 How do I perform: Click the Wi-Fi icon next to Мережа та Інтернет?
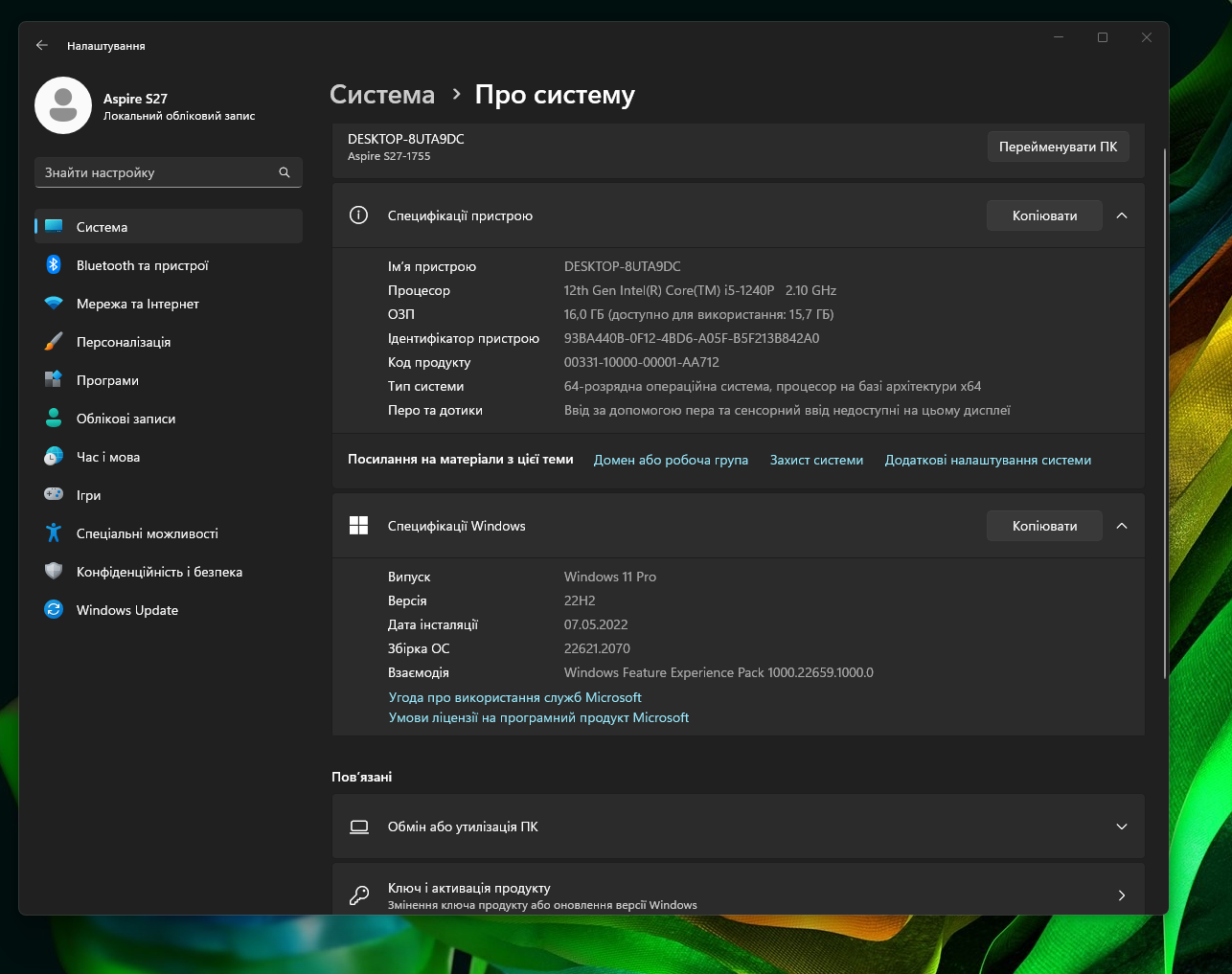[54, 304]
